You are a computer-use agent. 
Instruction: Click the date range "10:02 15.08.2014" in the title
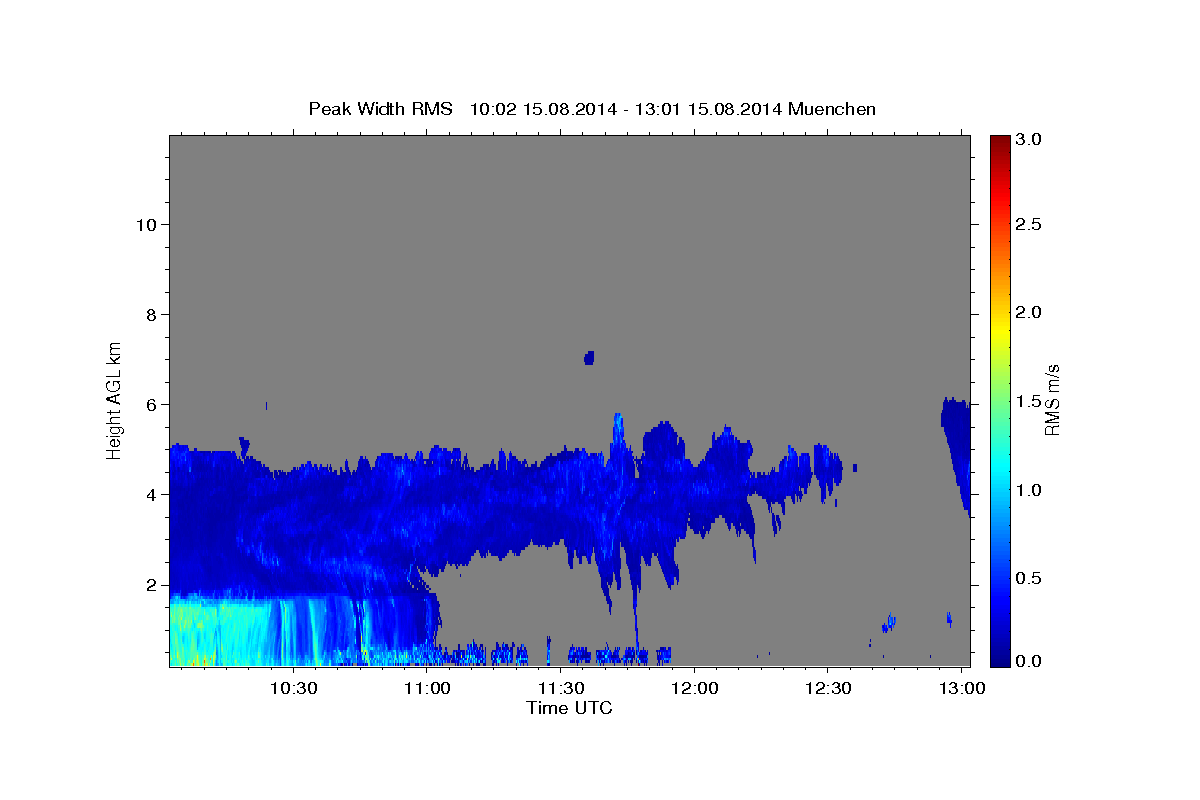(544, 109)
